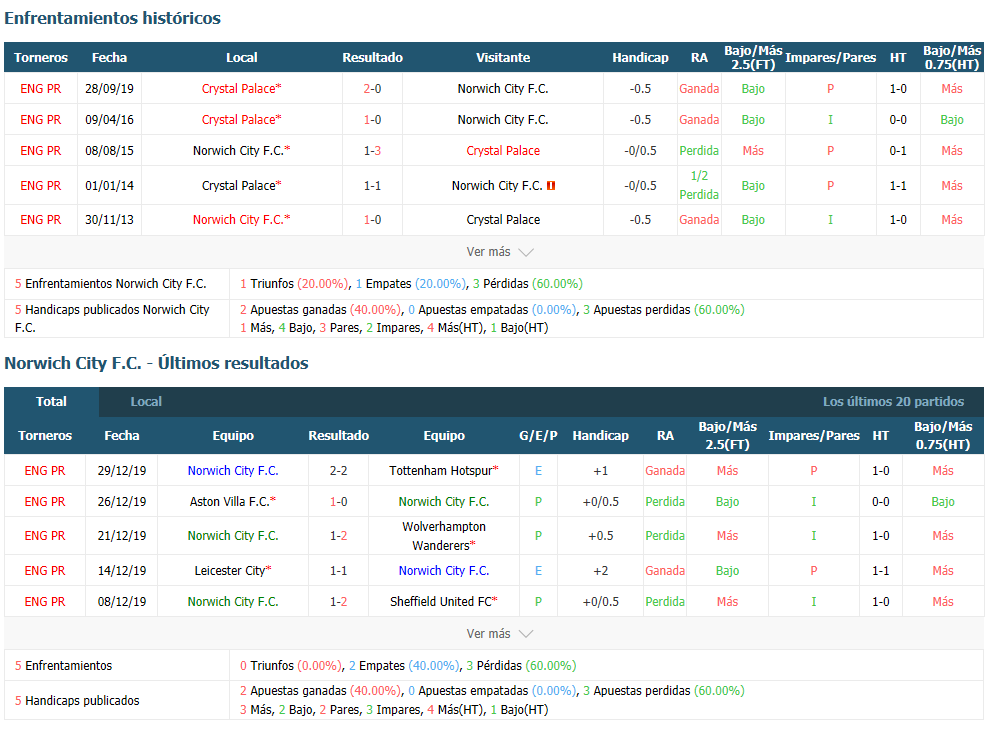This screenshot has width=992, height=730.
Task: Click the G/E/P column header
Action: pyautogui.click(x=538, y=435)
